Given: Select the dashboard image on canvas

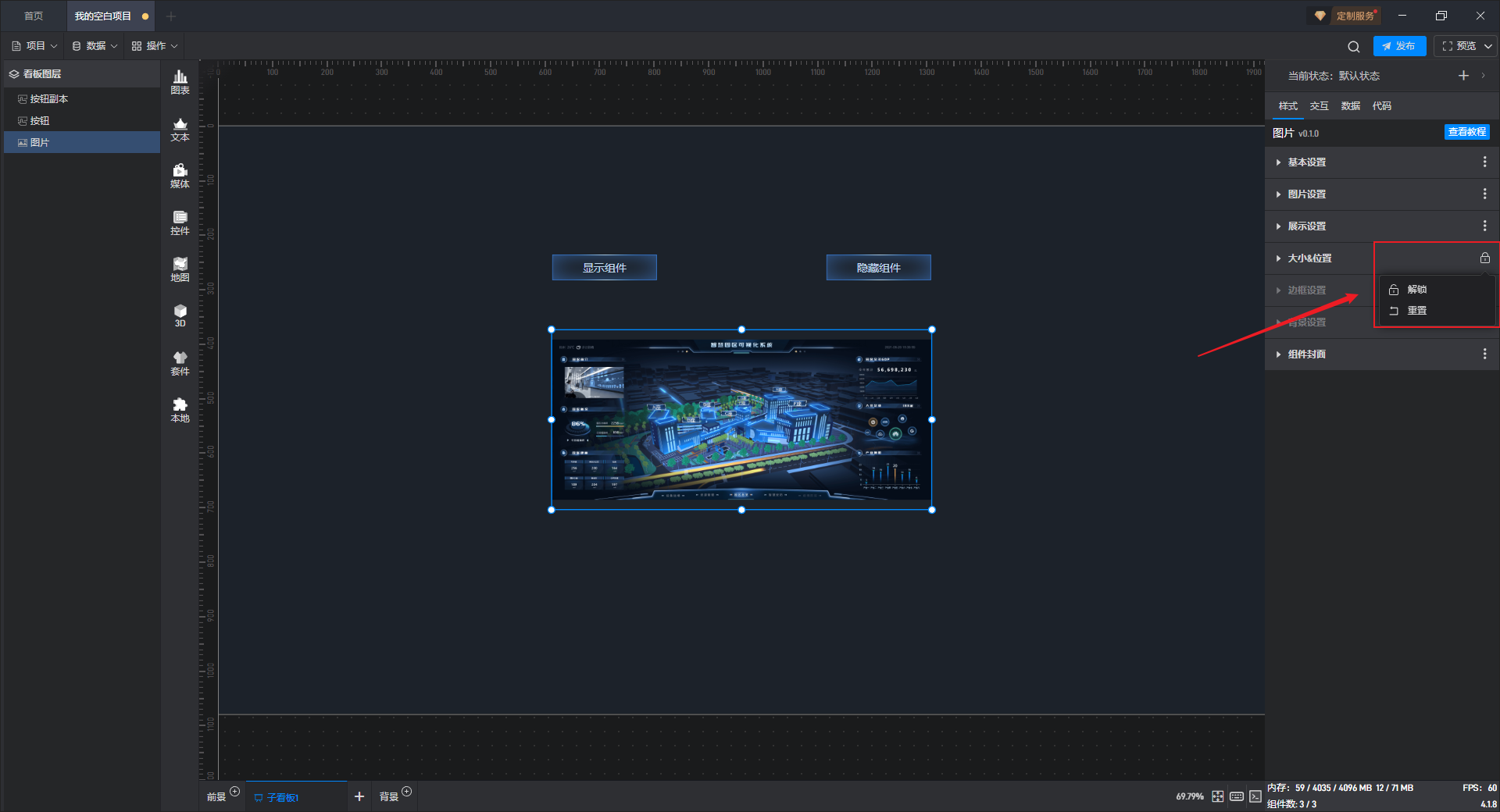Looking at the screenshot, I should 741,420.
